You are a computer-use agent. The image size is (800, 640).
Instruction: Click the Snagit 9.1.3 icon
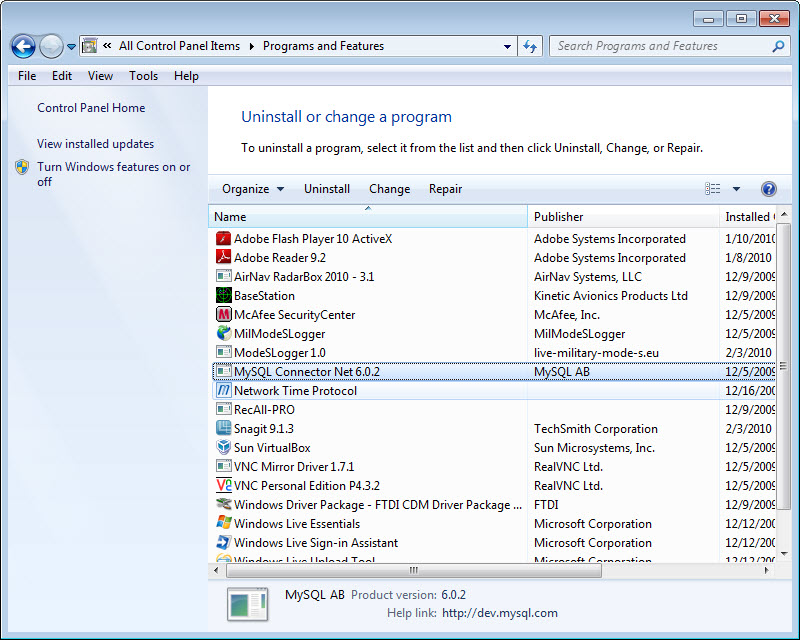pos(223,428)
